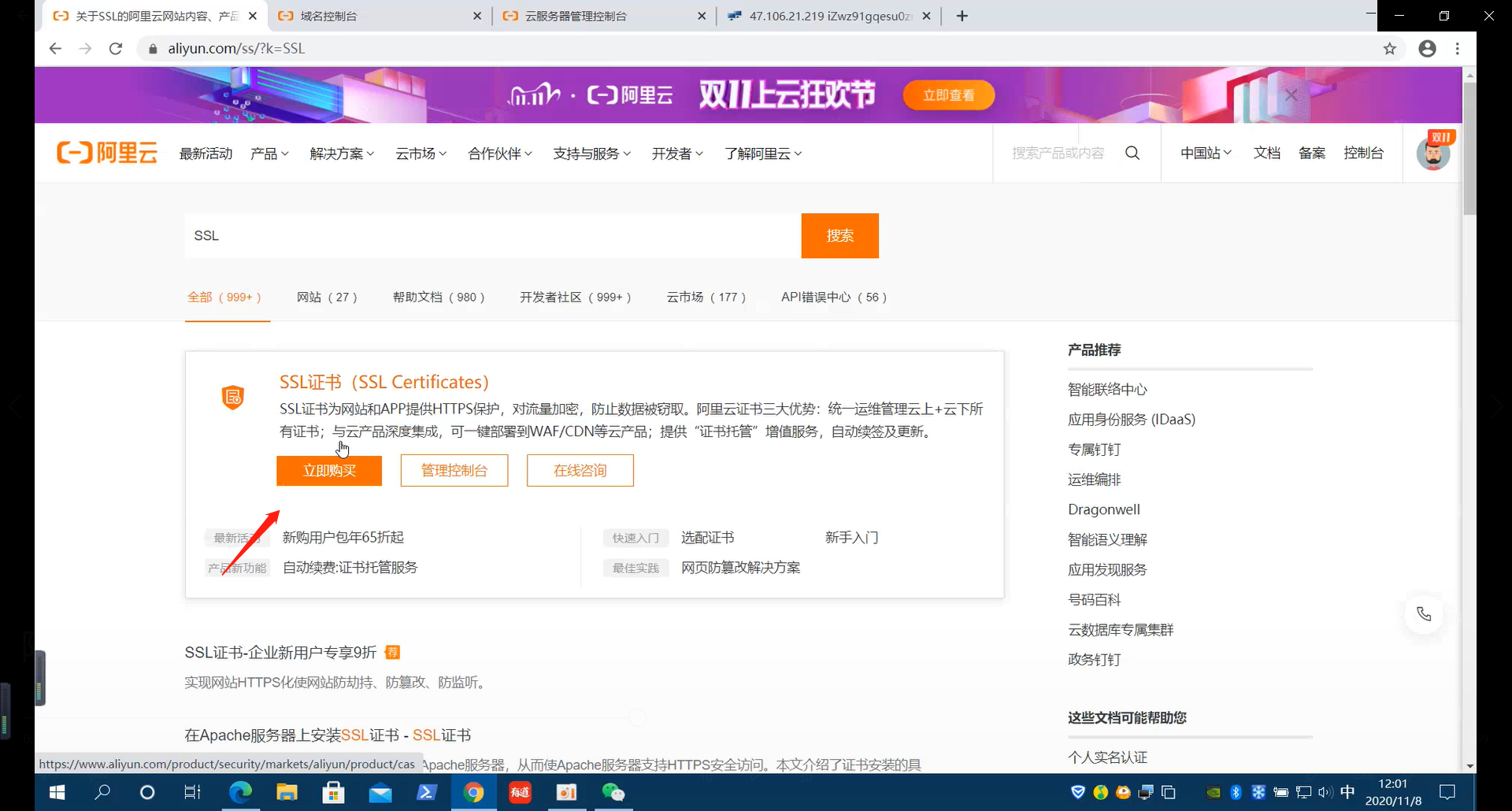Click the floating phone contact icon
This screenshot has width=1512, height=811.
(x=1424, y=614)
